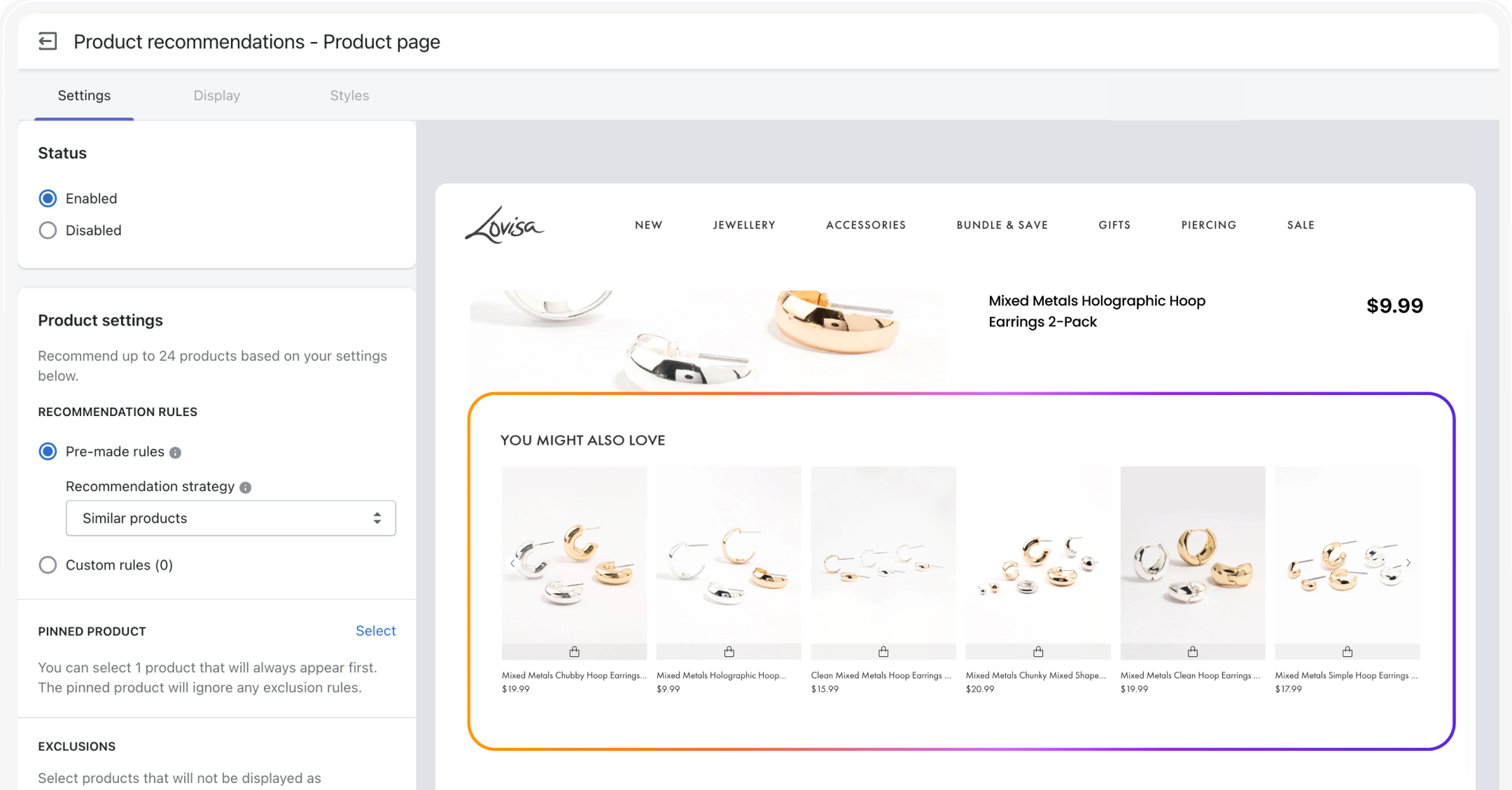Open the JEWELLERY navigation menu
1512x790 pixels.
743,225
